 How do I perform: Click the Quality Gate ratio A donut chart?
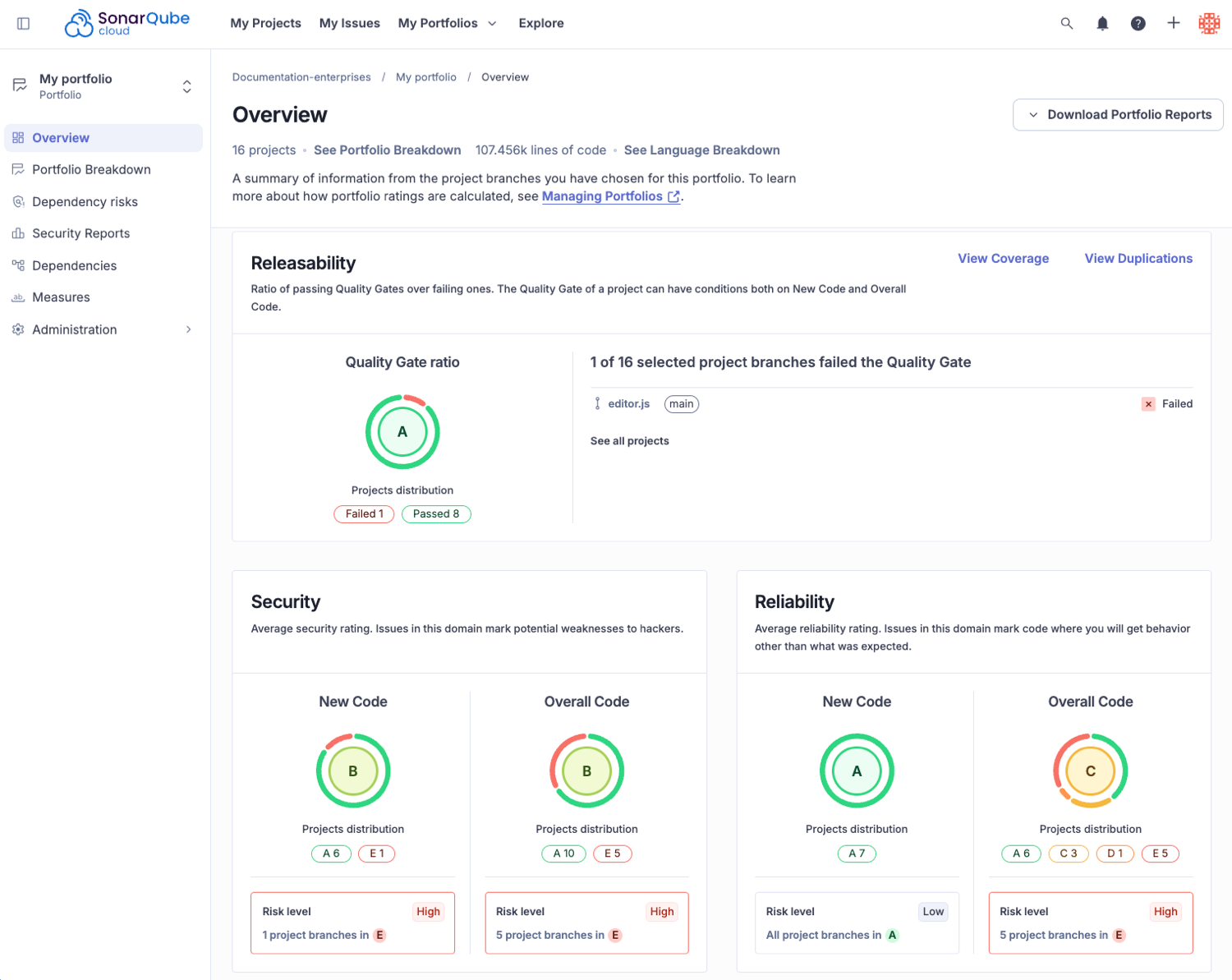click(x=402, y=432)
